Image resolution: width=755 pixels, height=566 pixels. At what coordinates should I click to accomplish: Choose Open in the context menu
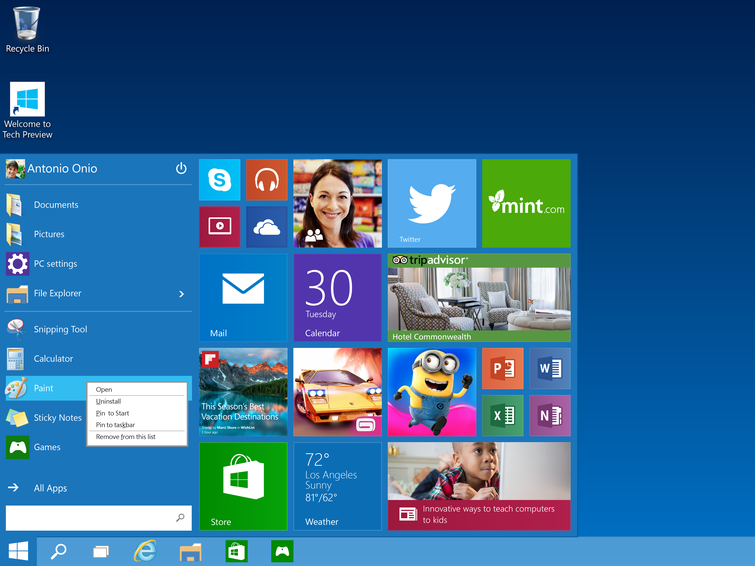pos(137,390)
